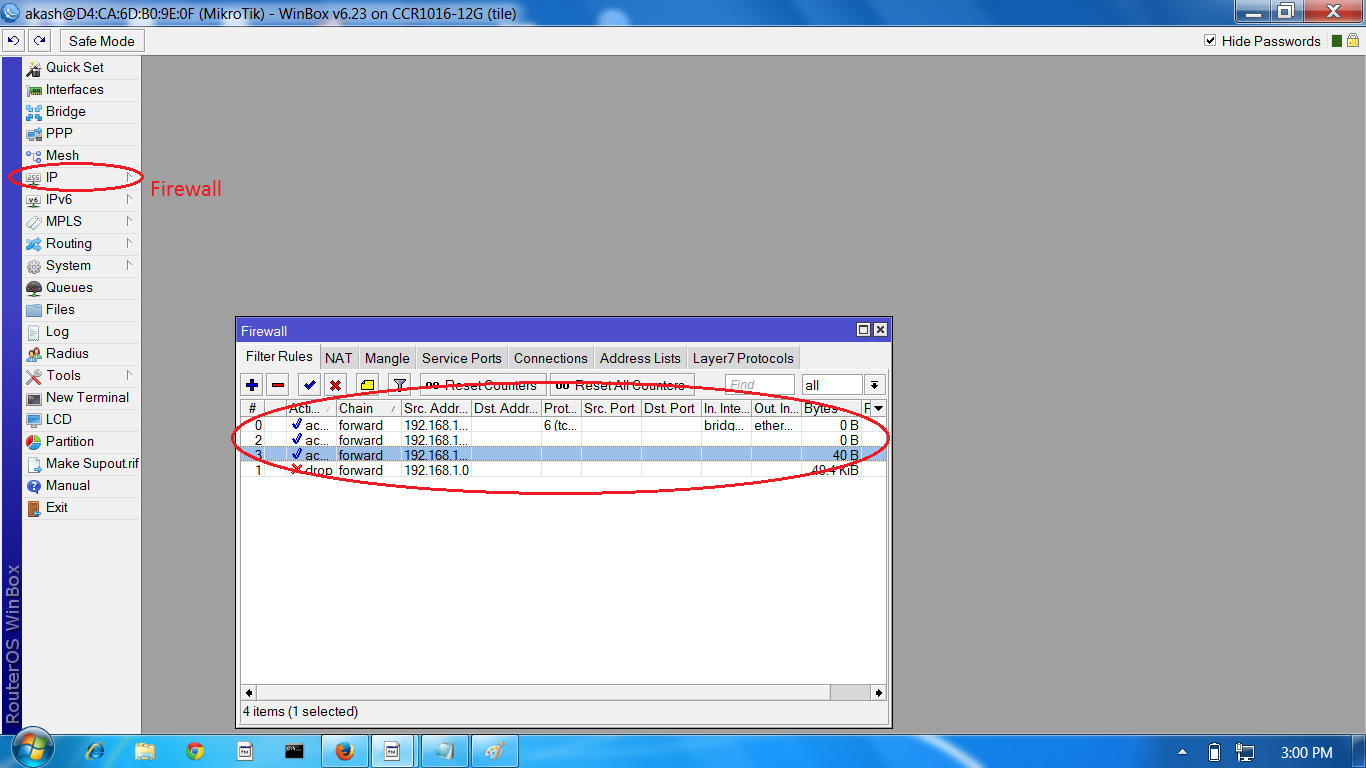This screenshot has width=1366, height=768.
Task: Enable selected rule with blue check icon
Action: pyautogui.click(x=309, y=385)
